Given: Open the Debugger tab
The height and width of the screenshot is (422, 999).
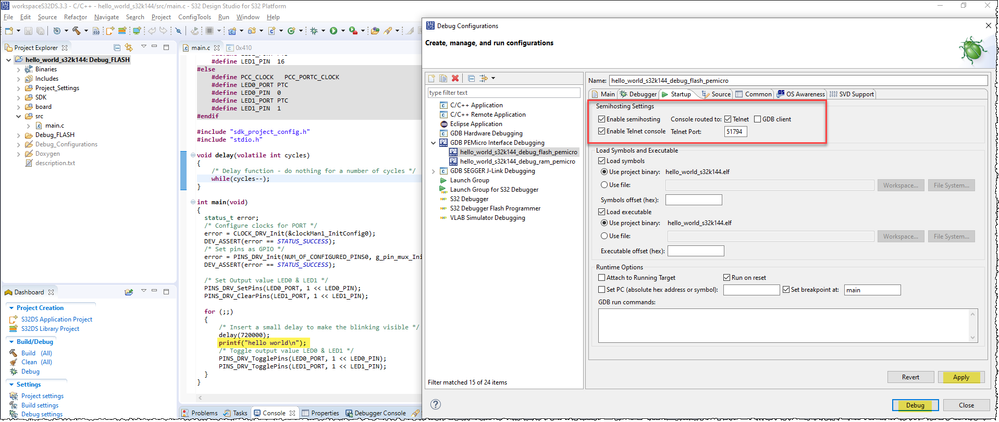Looking at the screenshot, I should 638,94.
